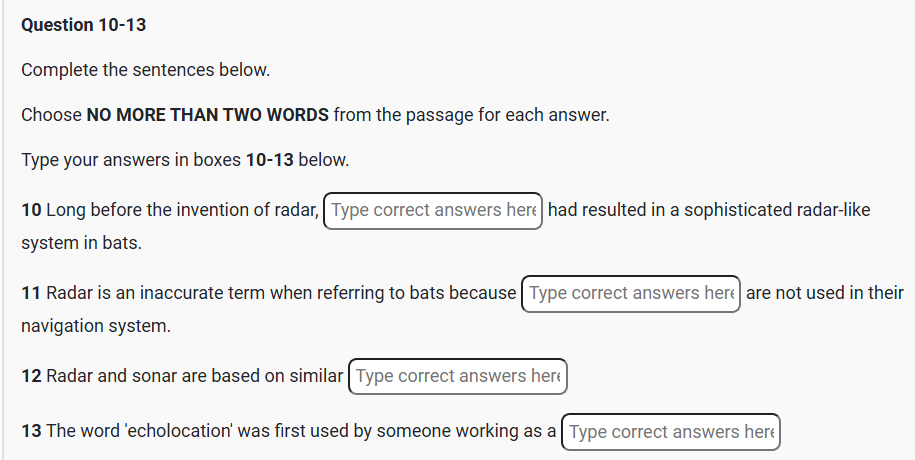Image resolution: width=915 pixels, height=460 pixels.
Task: Click the bold number 12 label
Action: click(x=31, y=377)
